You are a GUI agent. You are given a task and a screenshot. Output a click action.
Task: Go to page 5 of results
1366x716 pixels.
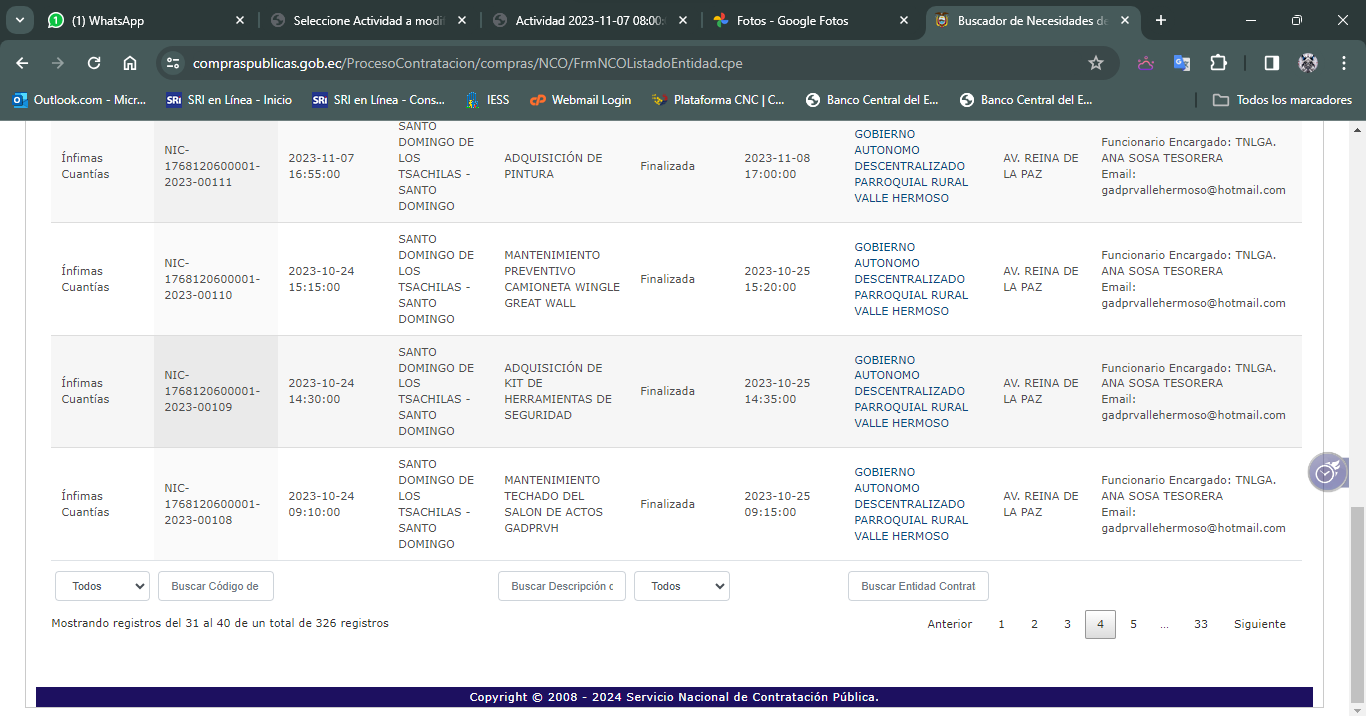pyautogui.click(x=1133, y=624)
